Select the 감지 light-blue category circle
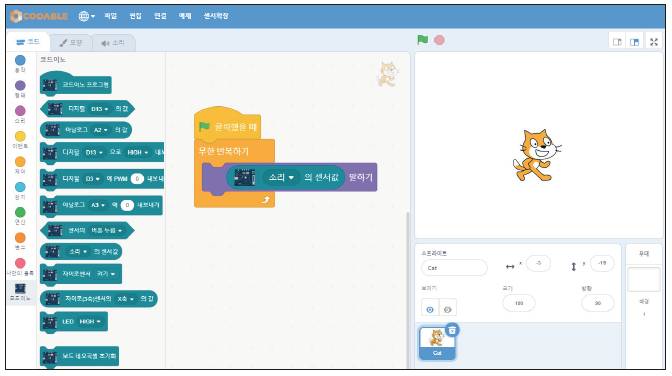The width and height of the screenshot is (672, 376). (x=20, y=187)
